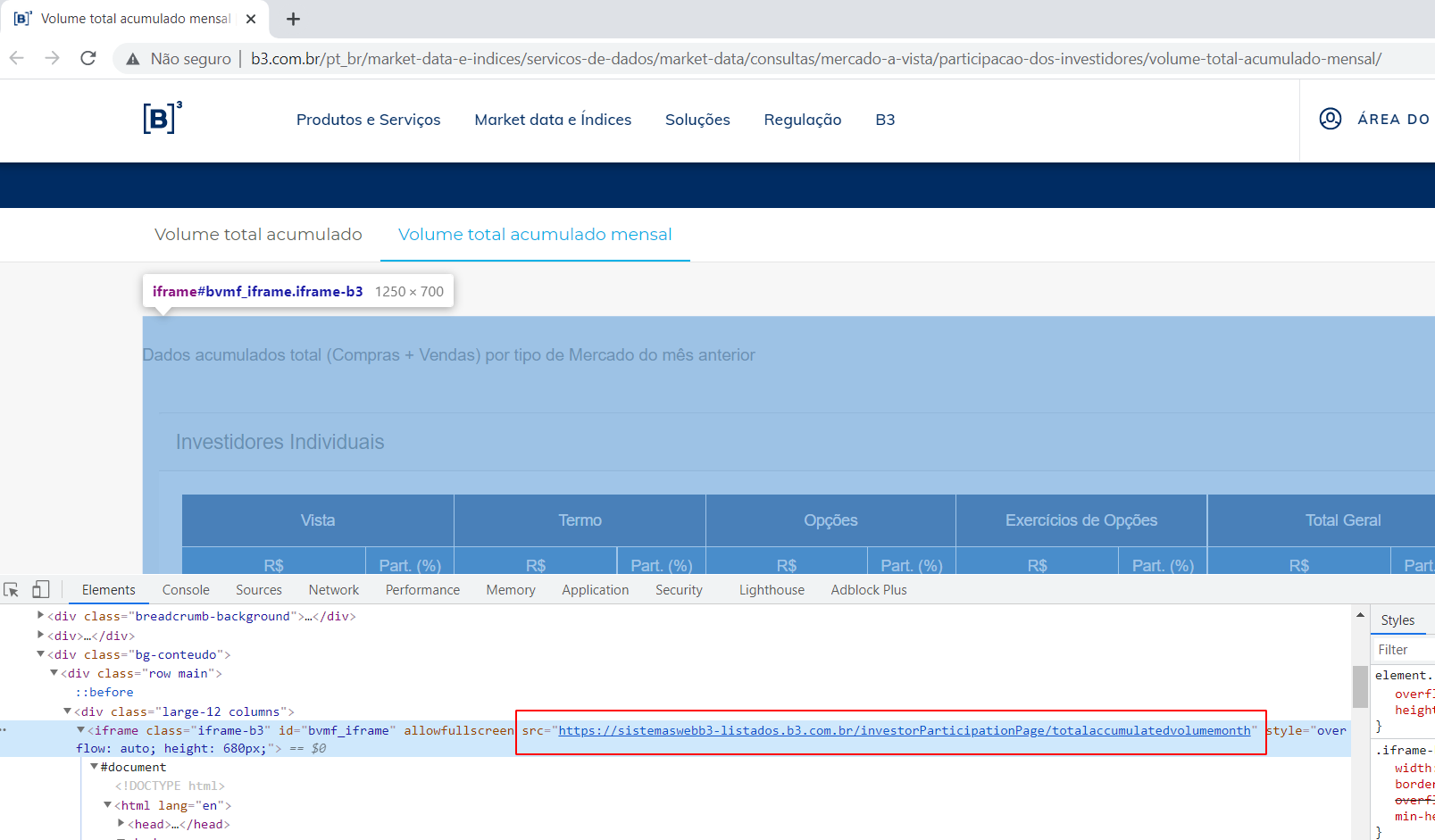Open a new browser tab with the plus icon
This screenshot has width=1435, height=840.
click(x=293, y=19)
